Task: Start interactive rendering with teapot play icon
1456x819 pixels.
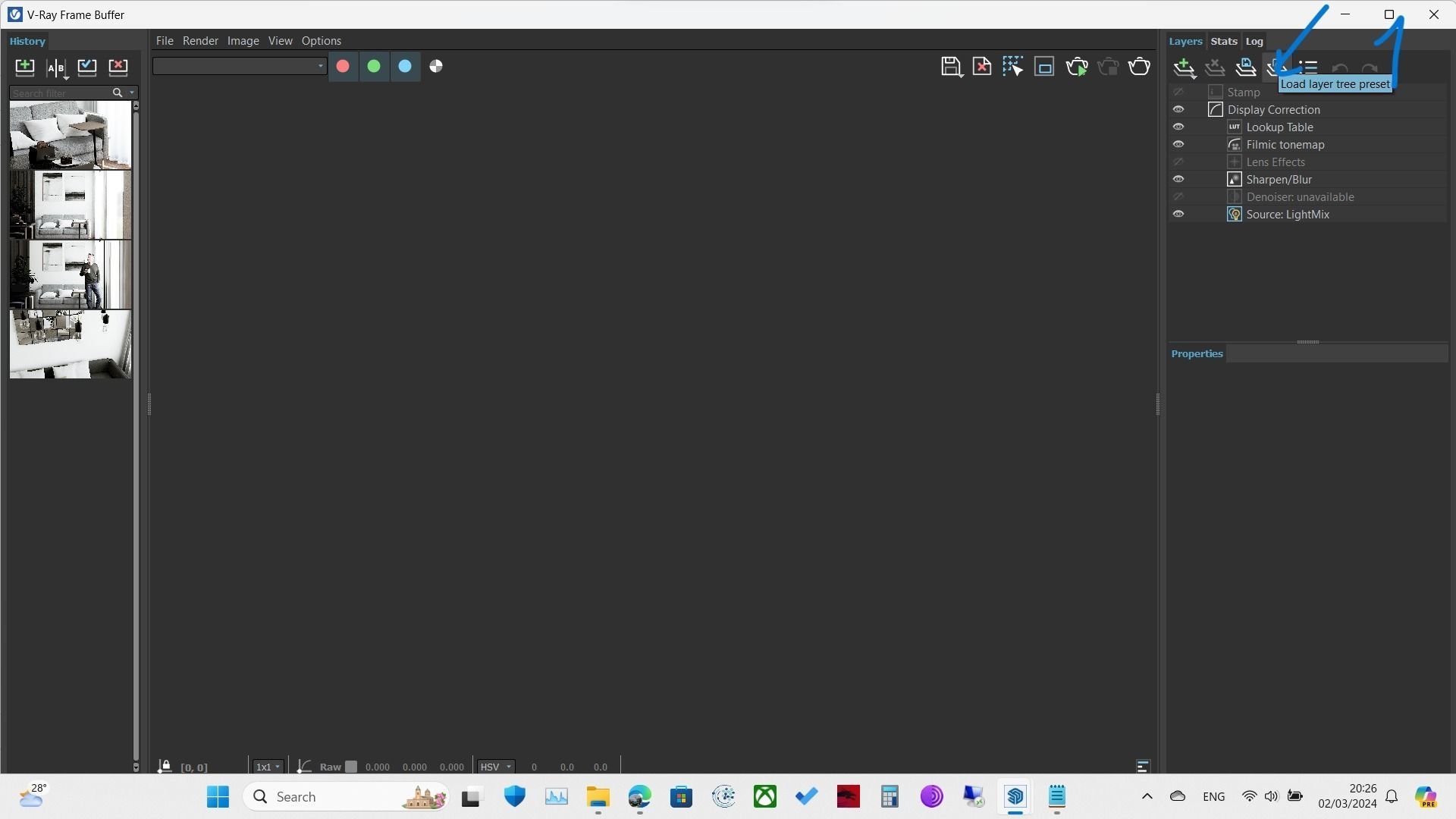Action: tap(1076, 67)
